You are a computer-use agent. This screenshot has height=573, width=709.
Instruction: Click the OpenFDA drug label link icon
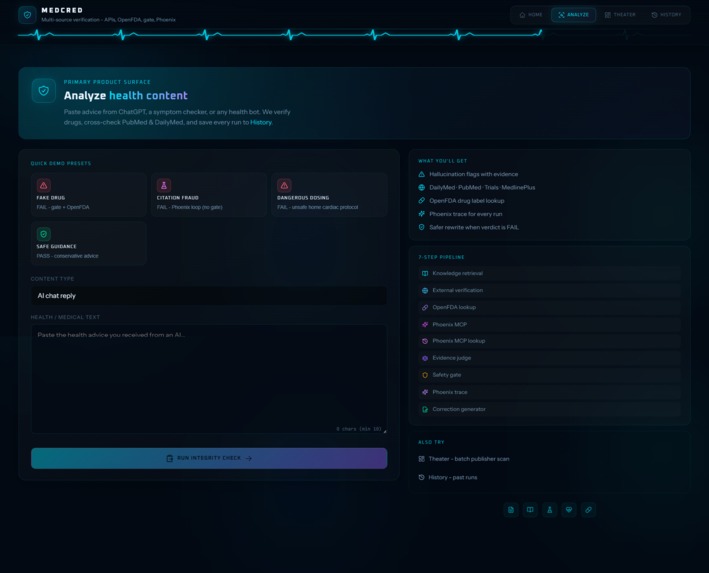coord(421,200)
